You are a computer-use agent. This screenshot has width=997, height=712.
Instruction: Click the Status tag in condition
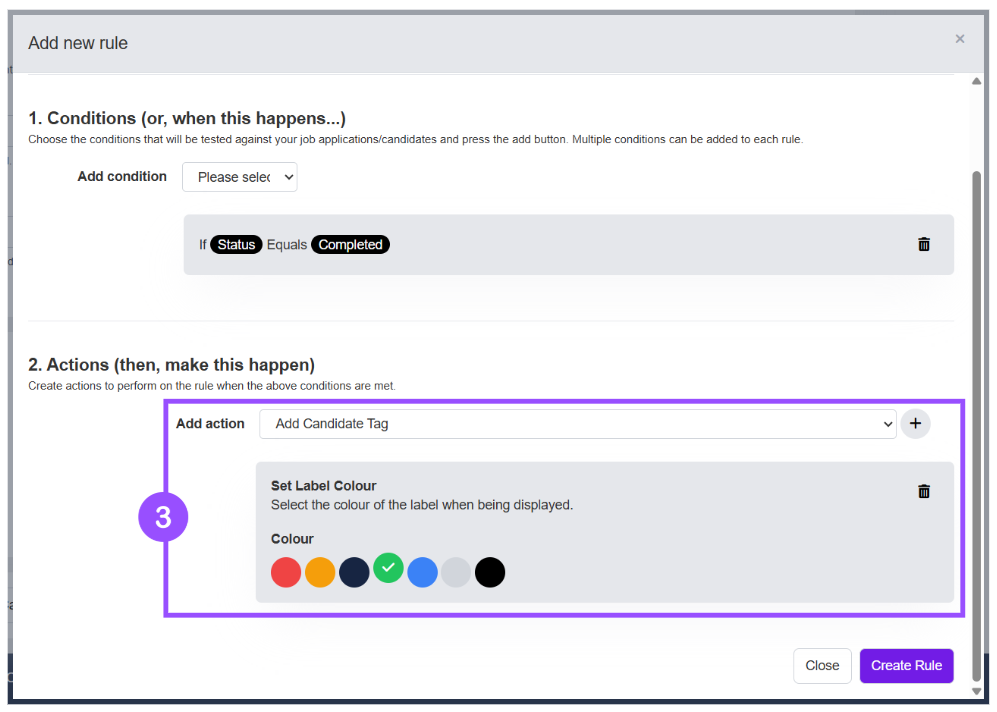(236, 245)
